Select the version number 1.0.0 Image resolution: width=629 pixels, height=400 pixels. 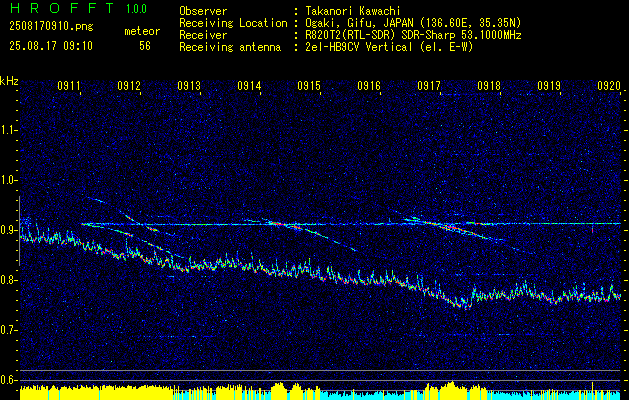point(136,9)
